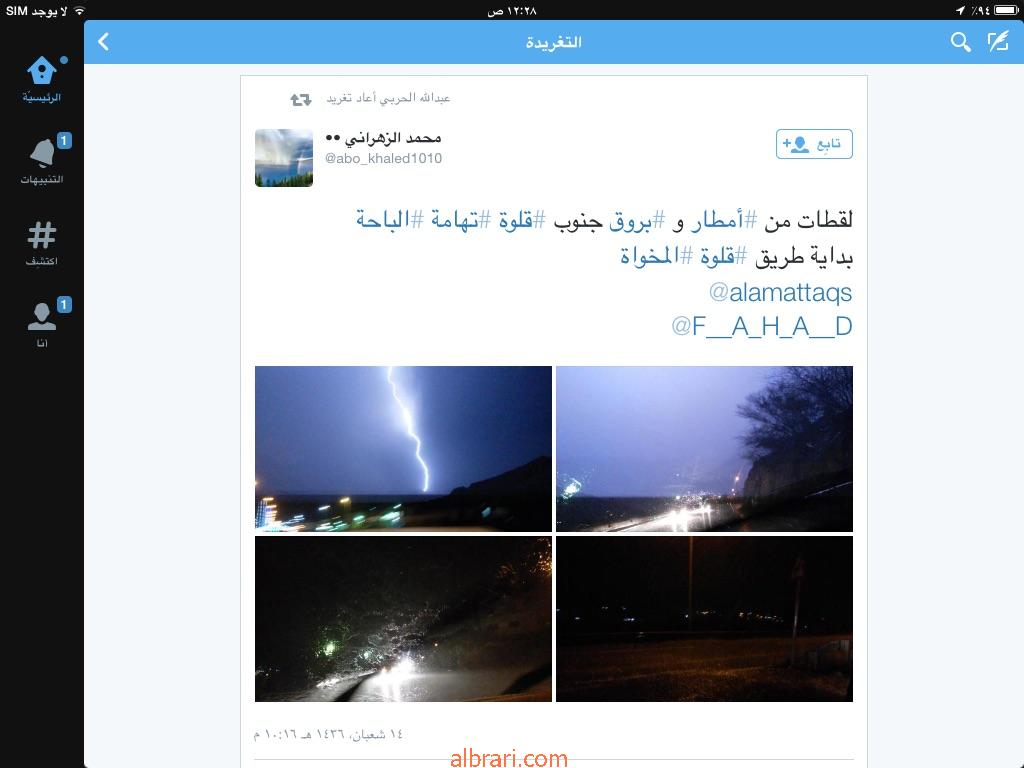1024x768 pixels.
Task: Compose a new tweet with quill icon
Action: (x=998, y=42)
